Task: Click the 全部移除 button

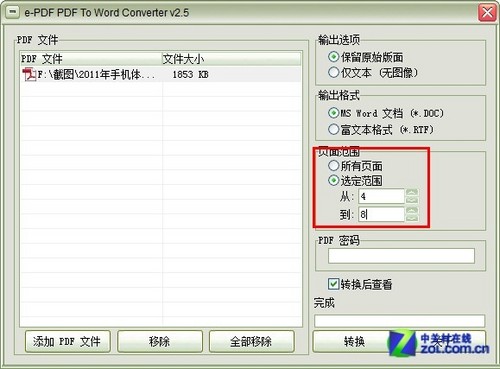Action: pos(251,341)
